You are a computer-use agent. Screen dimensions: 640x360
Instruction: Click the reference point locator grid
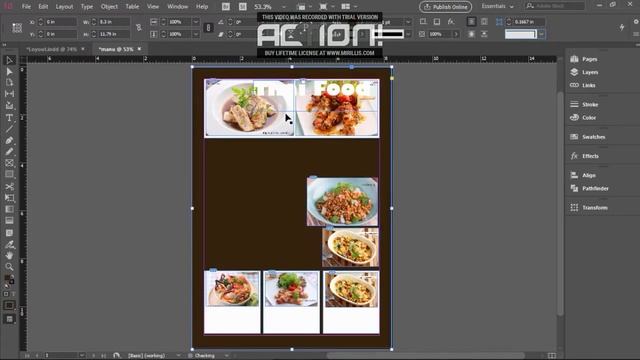(x=17, y=28)
